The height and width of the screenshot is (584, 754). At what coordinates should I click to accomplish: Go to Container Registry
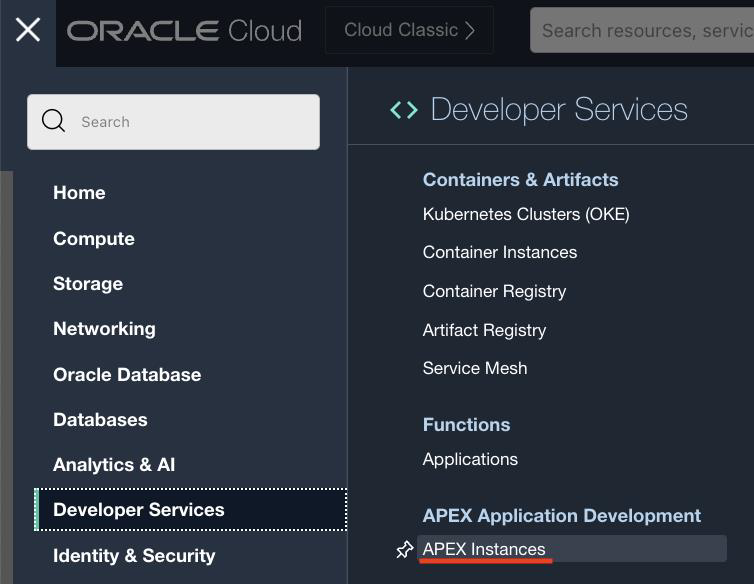pyautogui.click(x=494, y=291)
